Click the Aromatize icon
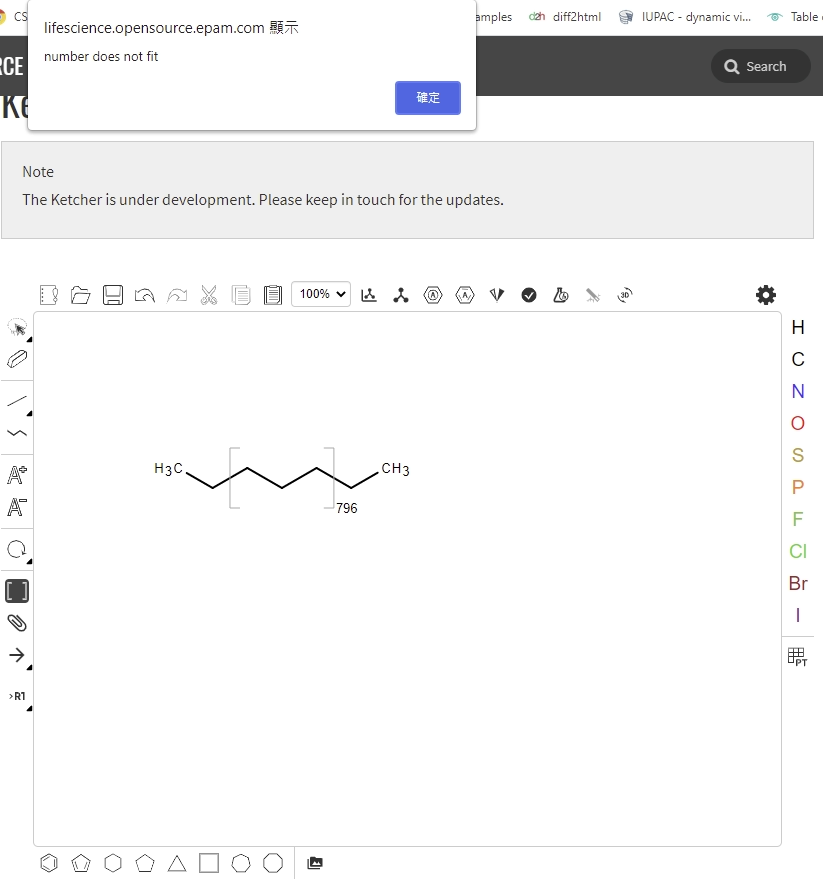The width and height of the screenshot is (823, 885). click(x=433, y=295)
